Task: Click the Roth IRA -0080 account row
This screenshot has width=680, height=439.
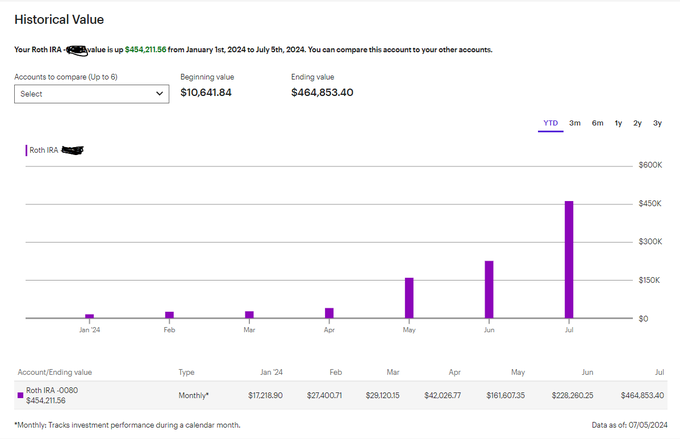Action: point(340,395)
